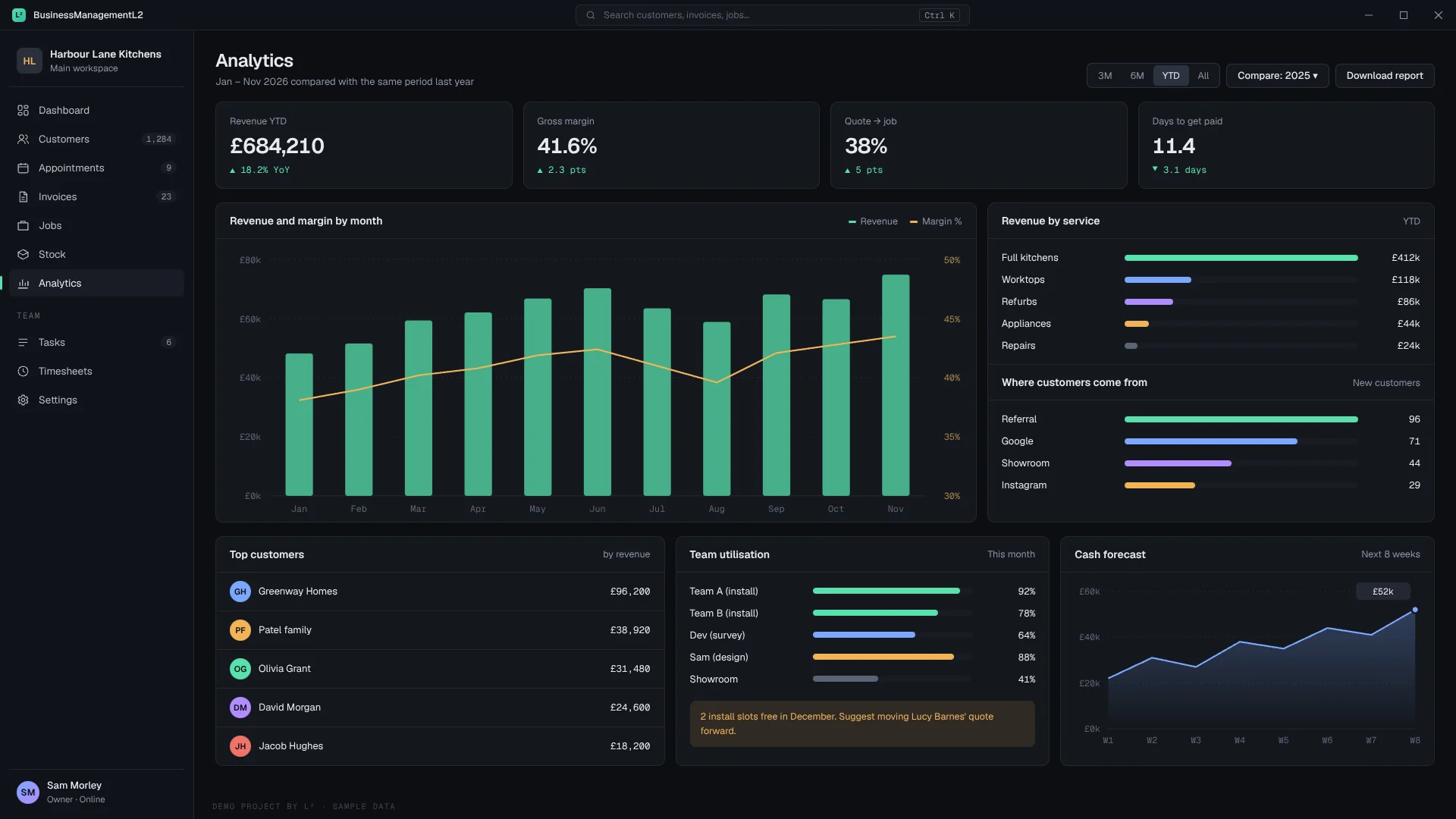Viewport: 1456px width, 819px height.
Task: Open the David Morgan customer row
Action: [x=440, y=708]
